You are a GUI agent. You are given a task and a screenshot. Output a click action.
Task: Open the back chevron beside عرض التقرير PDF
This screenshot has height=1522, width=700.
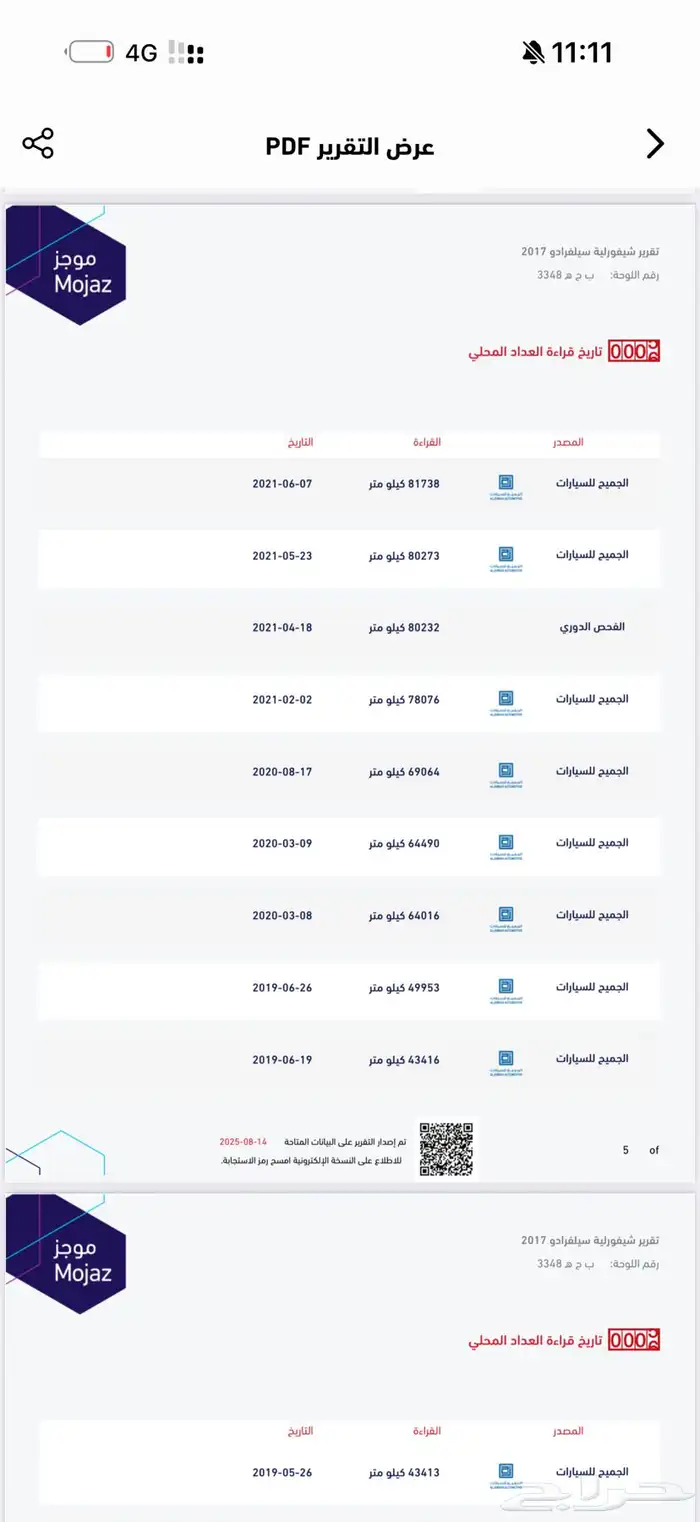655,144
